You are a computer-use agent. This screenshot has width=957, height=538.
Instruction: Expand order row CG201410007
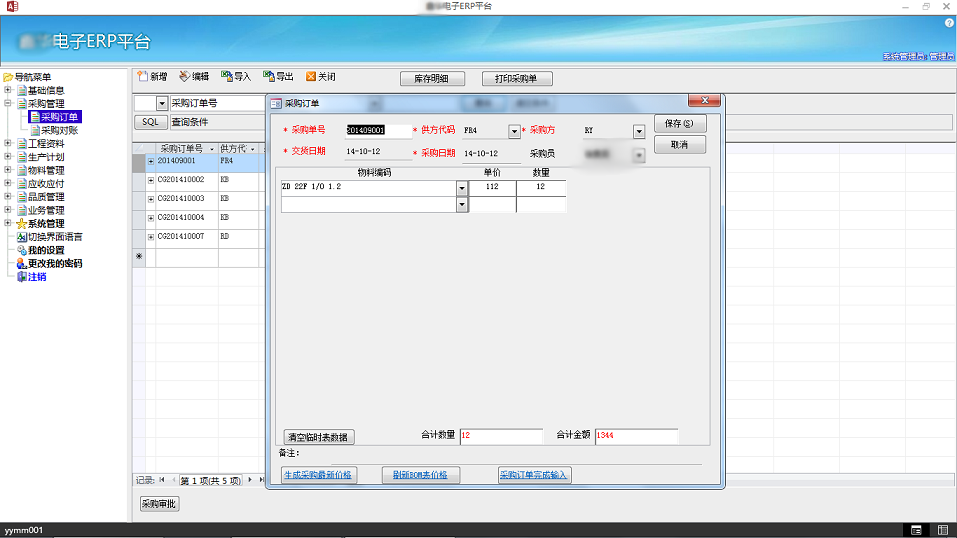[x=151, y=237]
